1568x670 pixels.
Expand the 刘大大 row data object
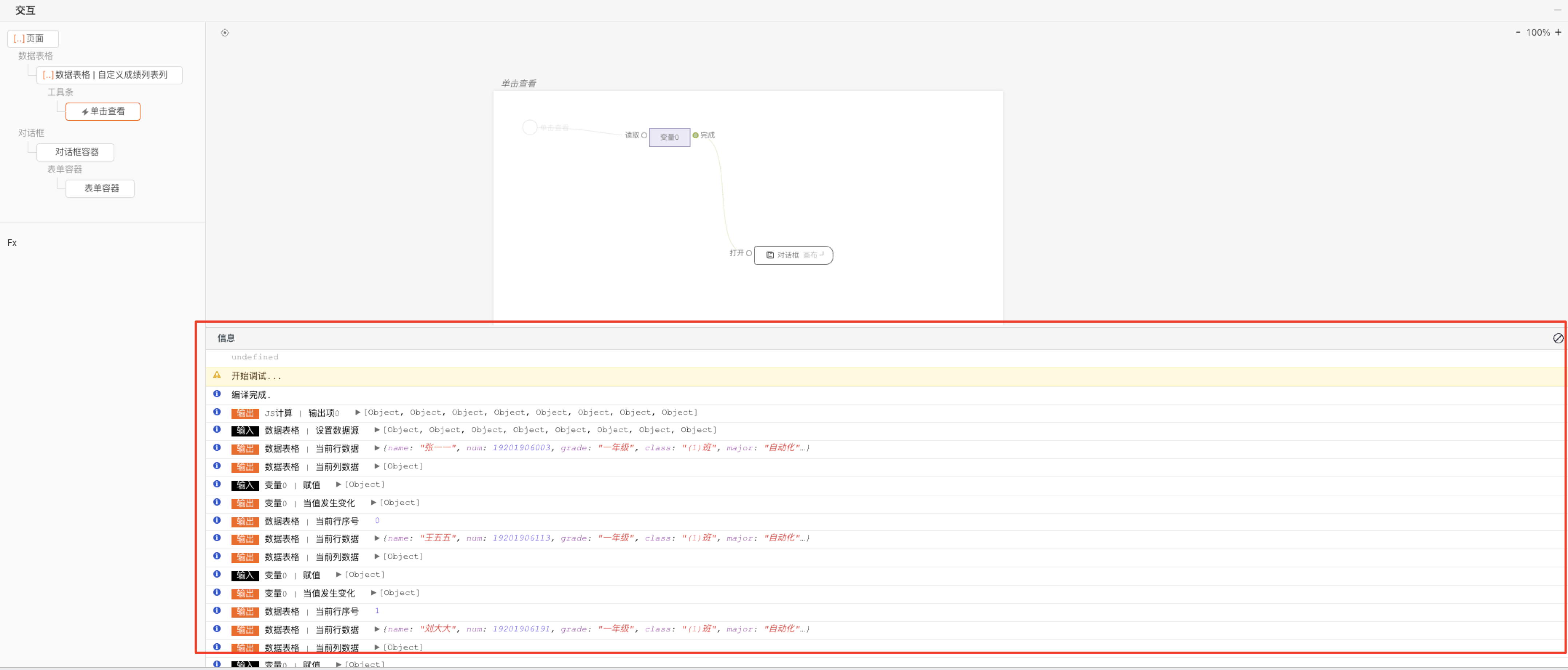(x=377, y=629)
